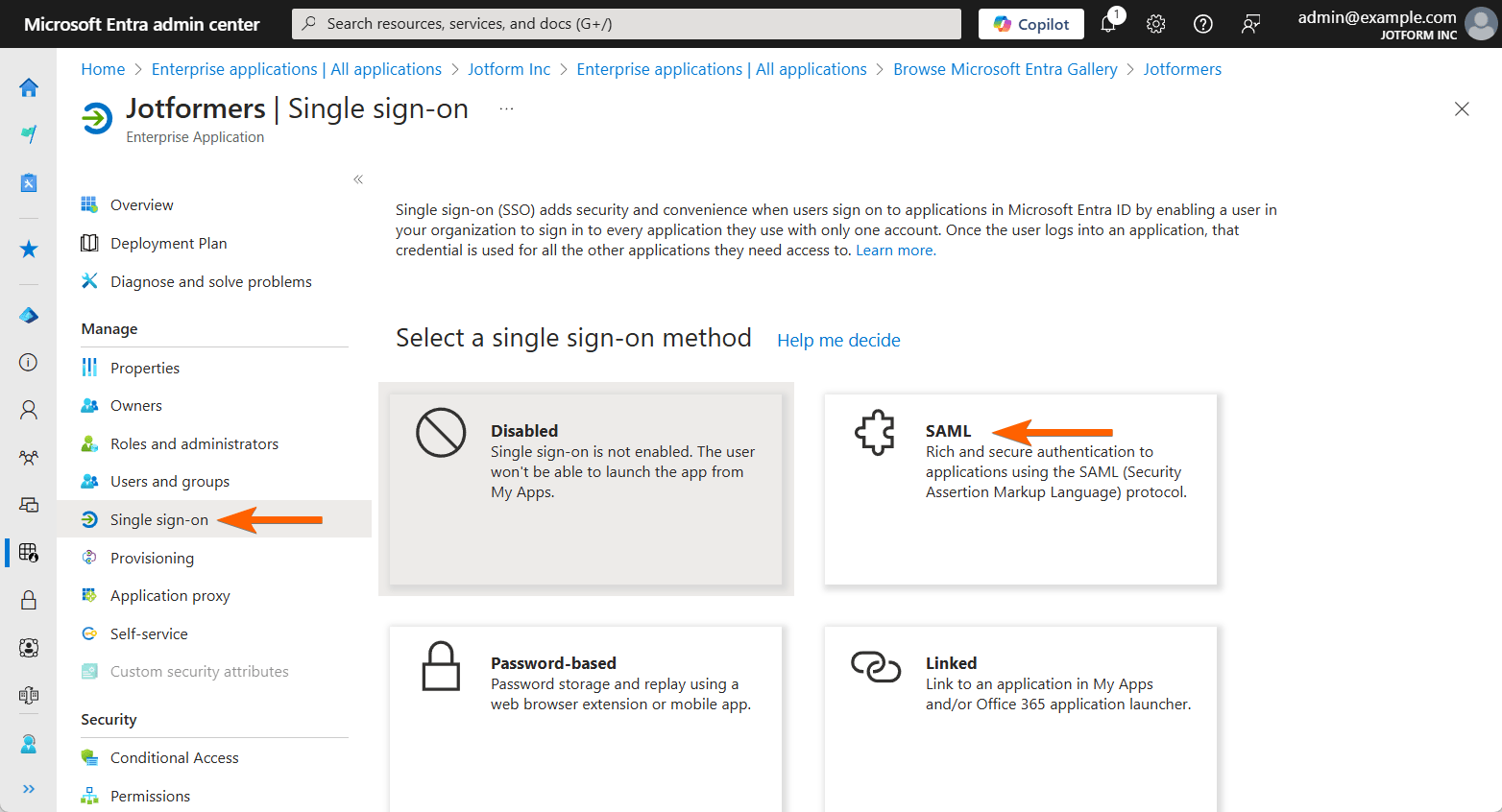Image resolution: width=1502 pixels, height=812 pixels.
Task: Open the more options ellipsis by title
Action: (x=506, y=109)
